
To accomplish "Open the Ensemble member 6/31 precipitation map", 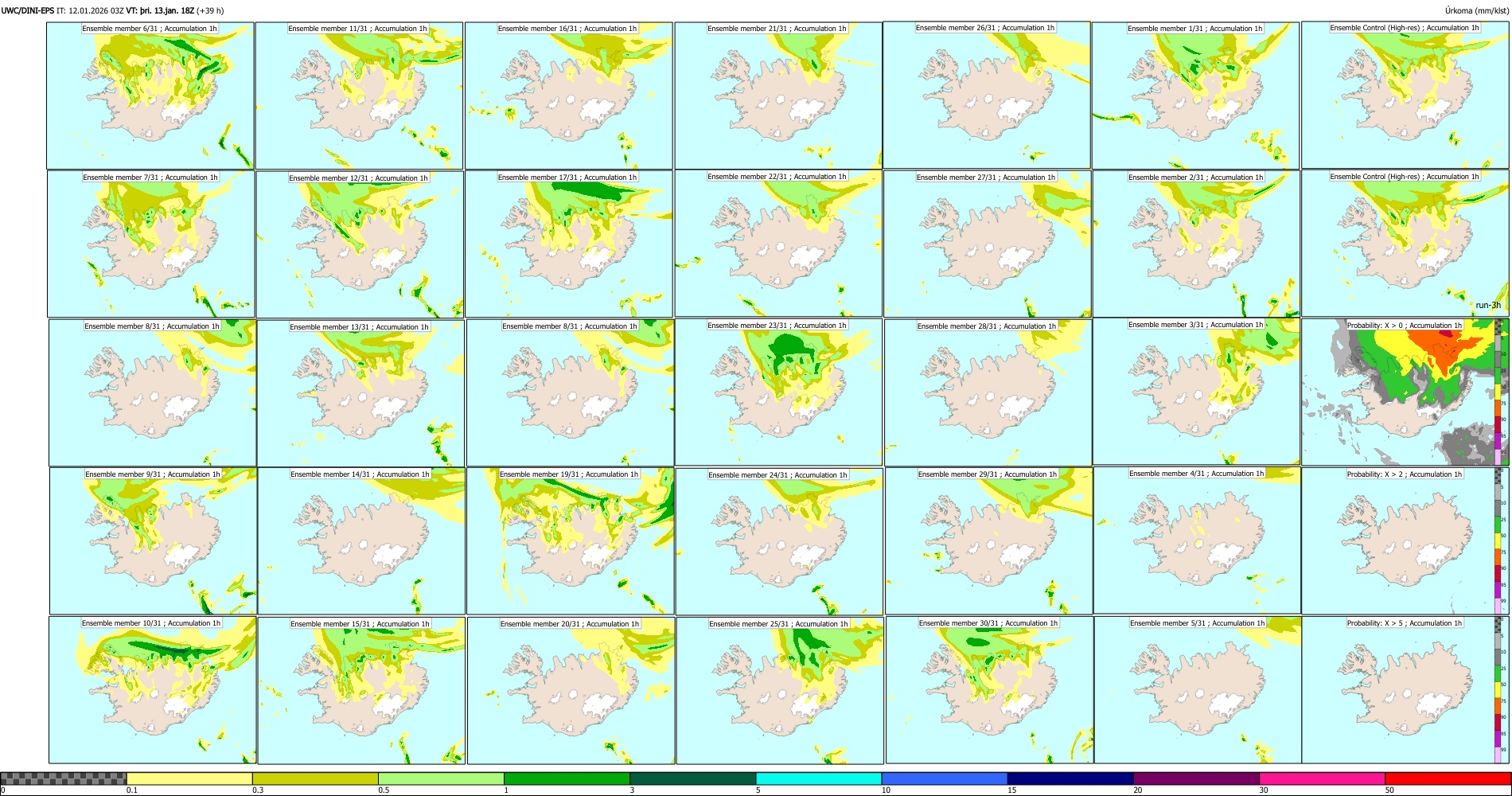I will click(x=150, y=96).
